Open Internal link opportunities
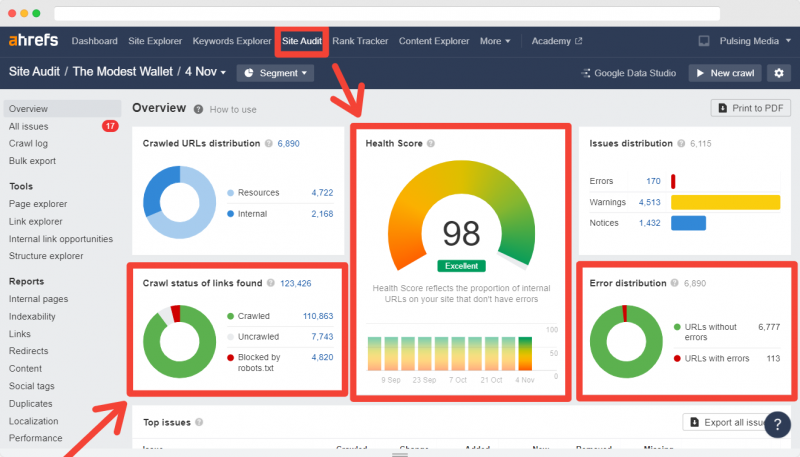This screenshot has height=457, width=800. pos(61,239)
